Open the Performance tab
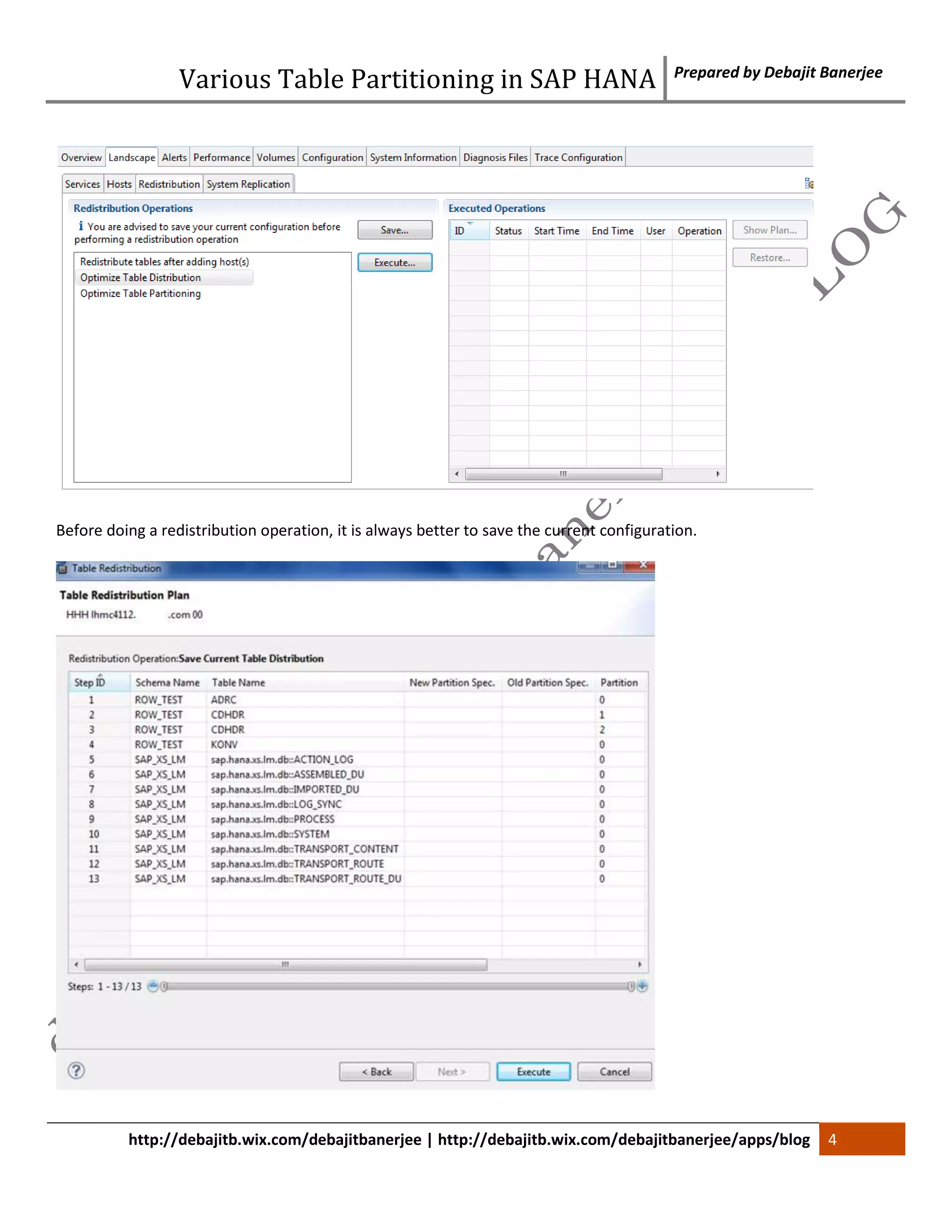This screenshot has width=952, height=1232. (x=222, y=158)
